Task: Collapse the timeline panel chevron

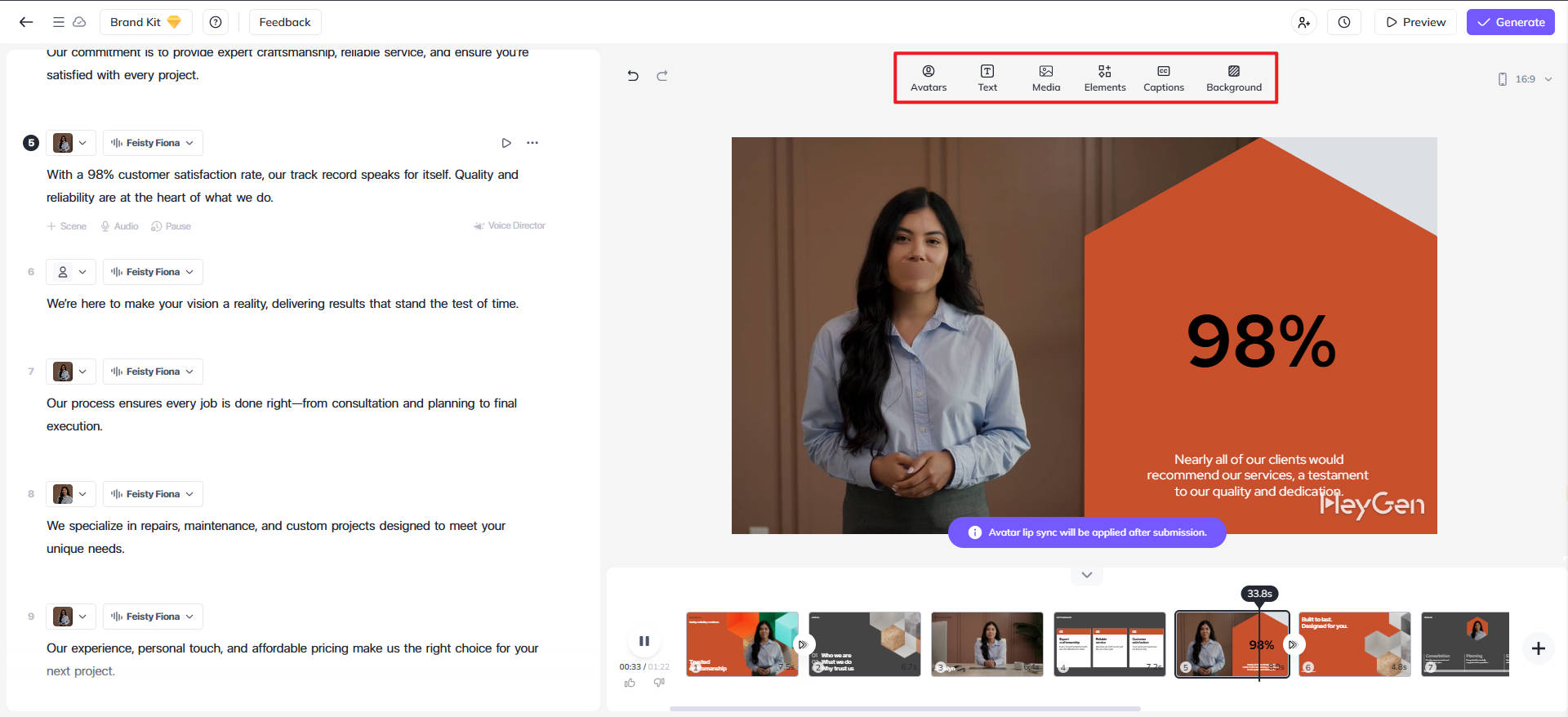Action: tap(1087, 575)
